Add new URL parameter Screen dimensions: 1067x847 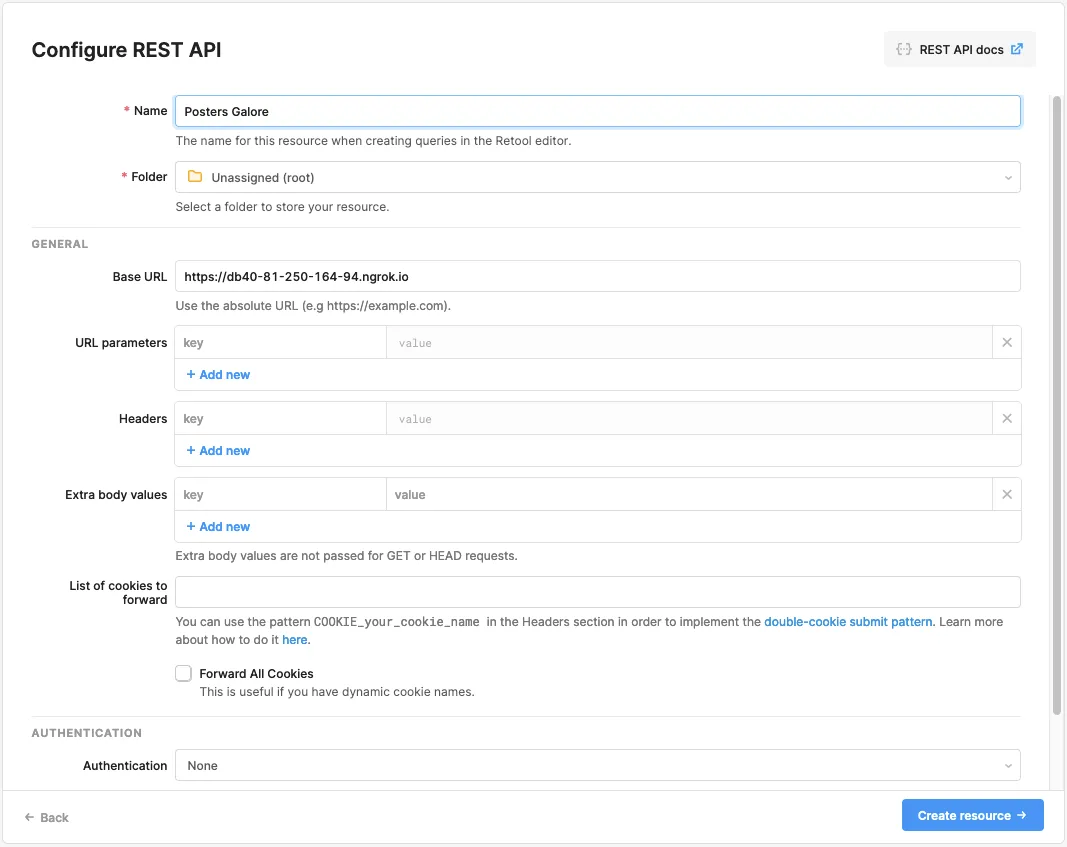coord(218,374)
